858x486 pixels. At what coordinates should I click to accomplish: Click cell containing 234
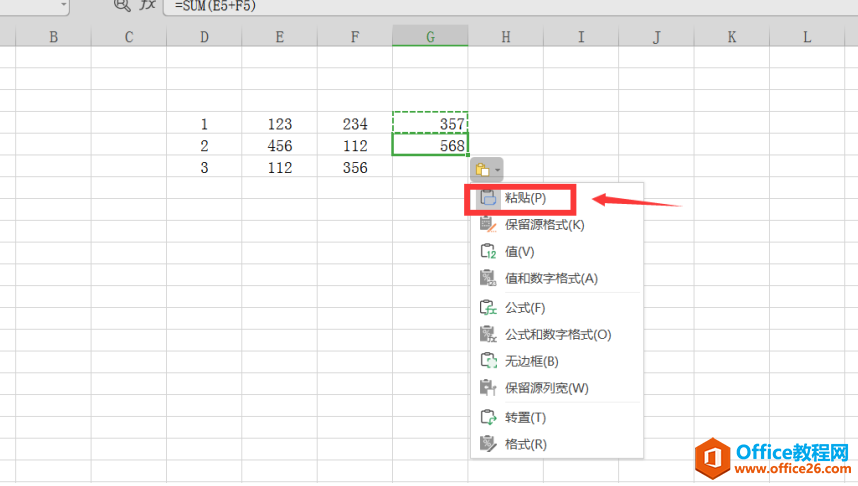point(355,123)
